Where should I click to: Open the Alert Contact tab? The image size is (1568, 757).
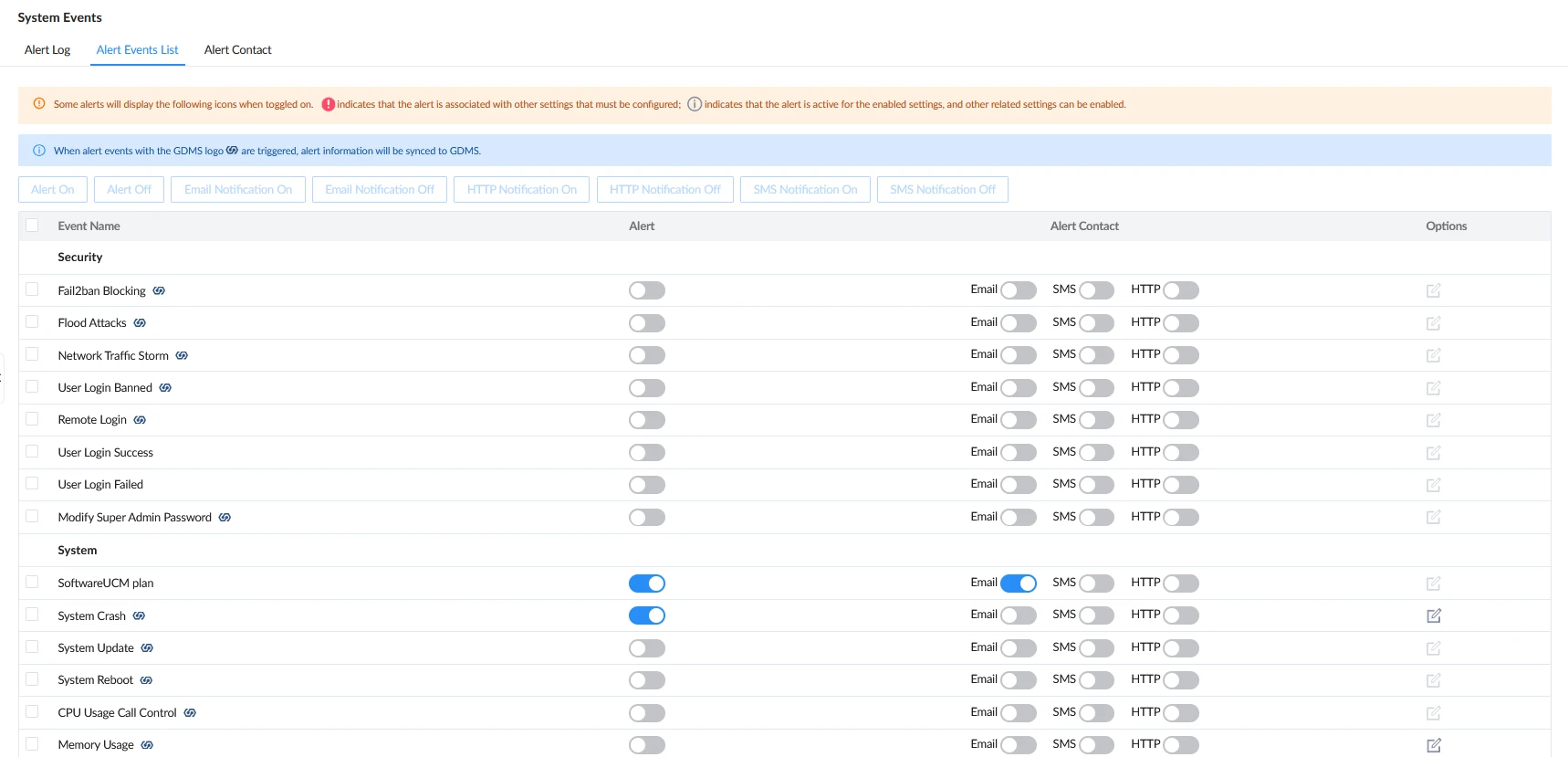point(238,50)
